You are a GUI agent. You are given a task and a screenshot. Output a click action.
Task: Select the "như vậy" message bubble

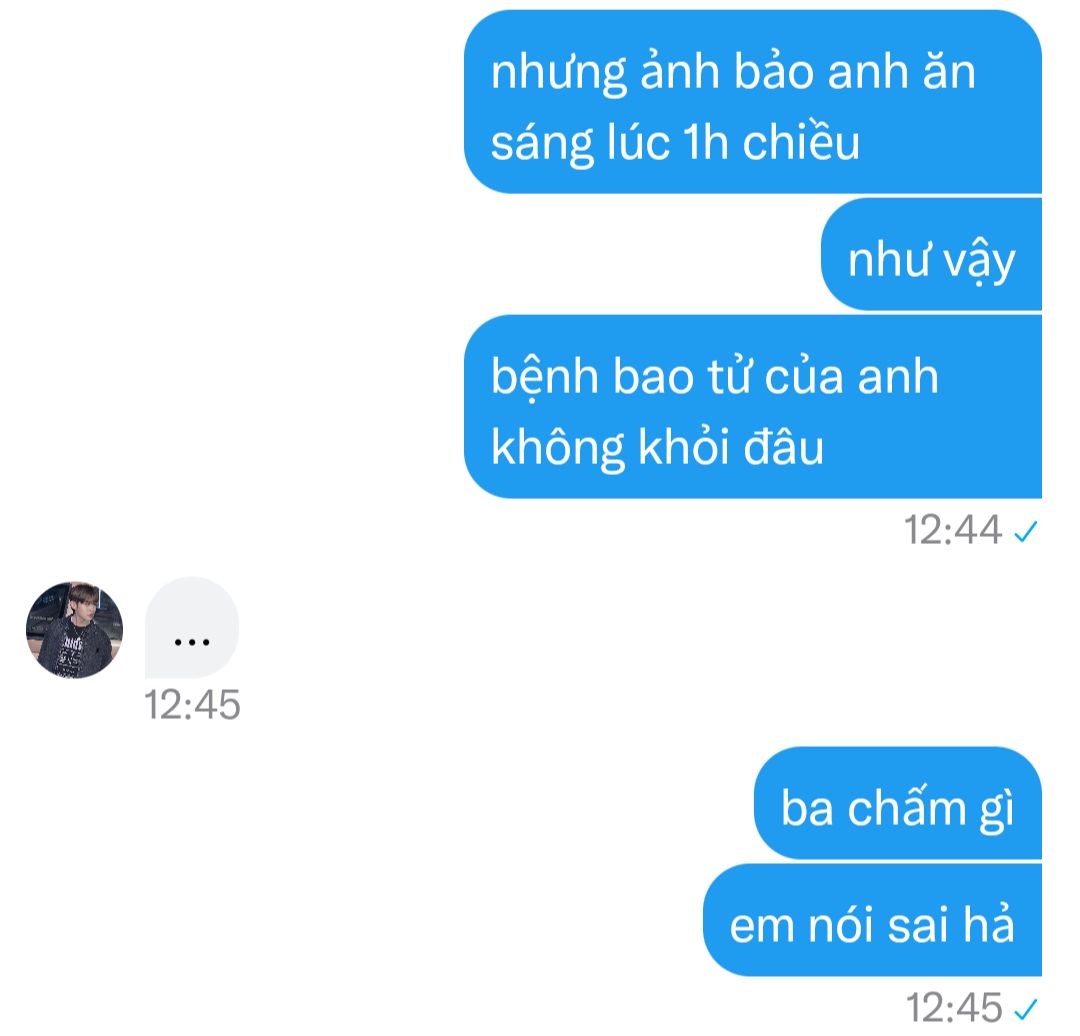pos(931,254)
